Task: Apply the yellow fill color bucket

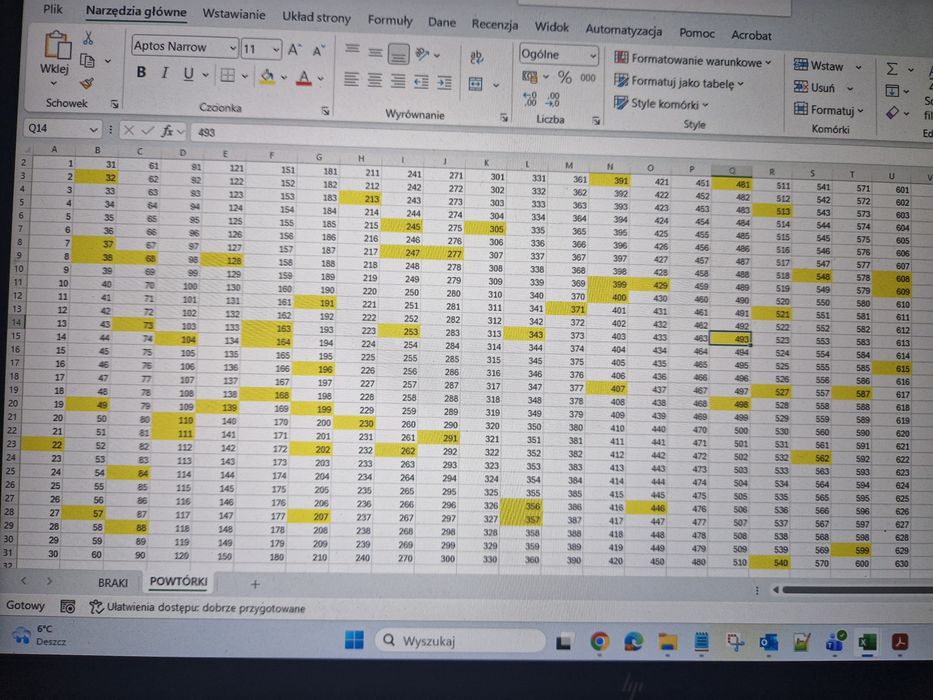Action: point(267,76)
